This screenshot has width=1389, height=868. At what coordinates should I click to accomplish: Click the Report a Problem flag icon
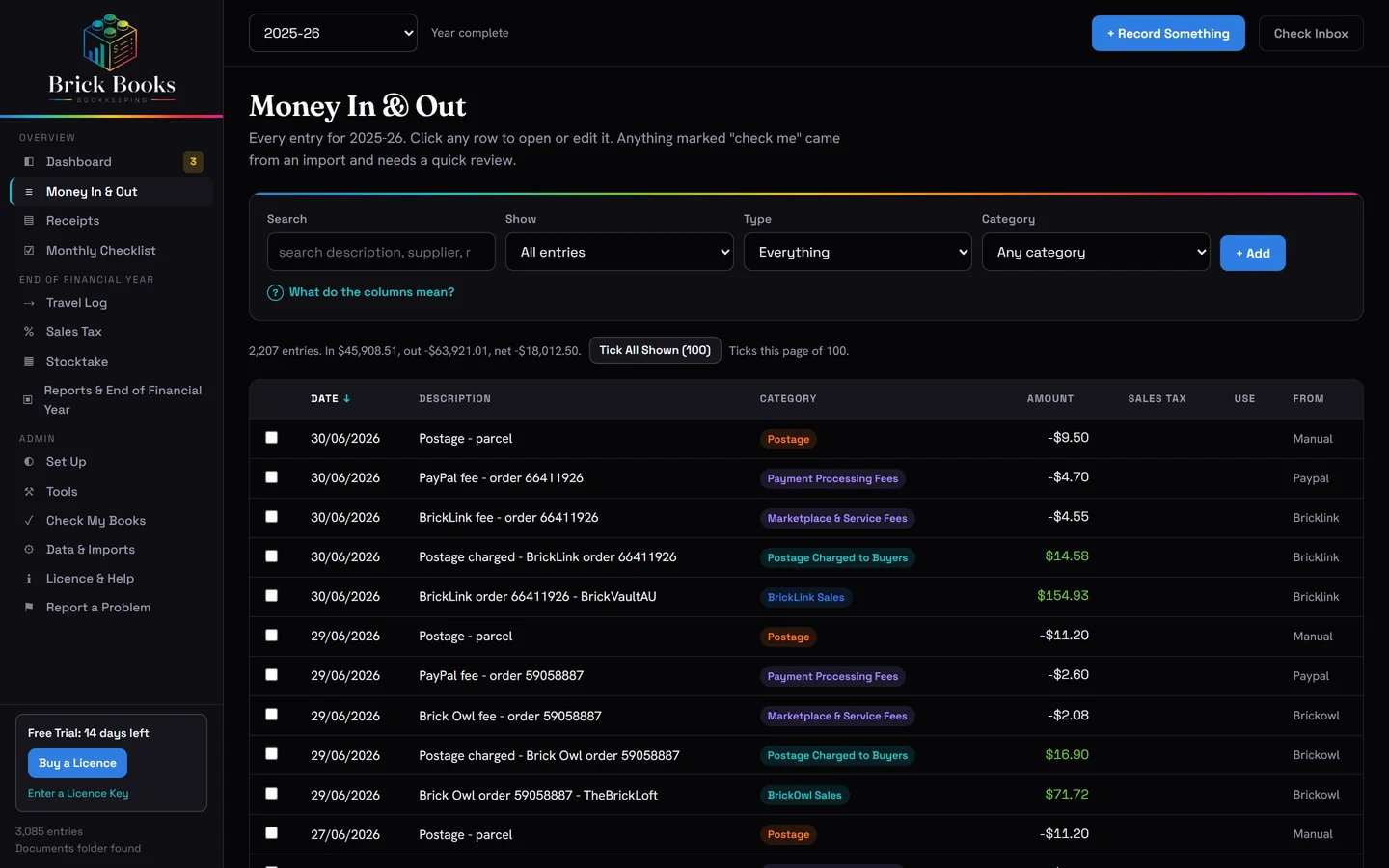29,608
